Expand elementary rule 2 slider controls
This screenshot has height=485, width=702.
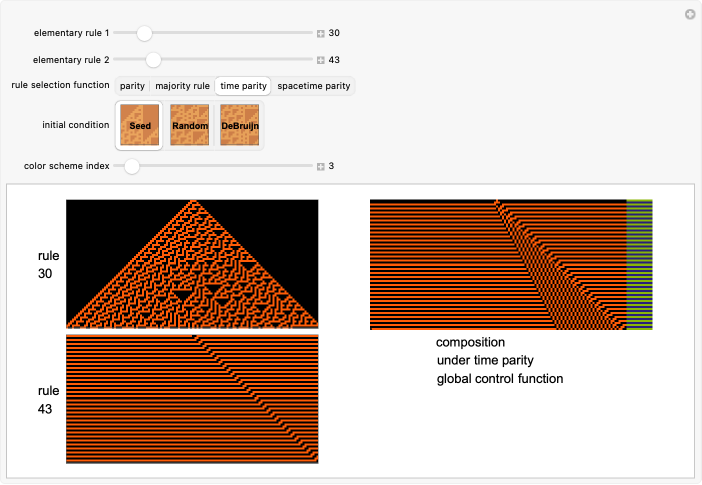click(x=320, y=59)
